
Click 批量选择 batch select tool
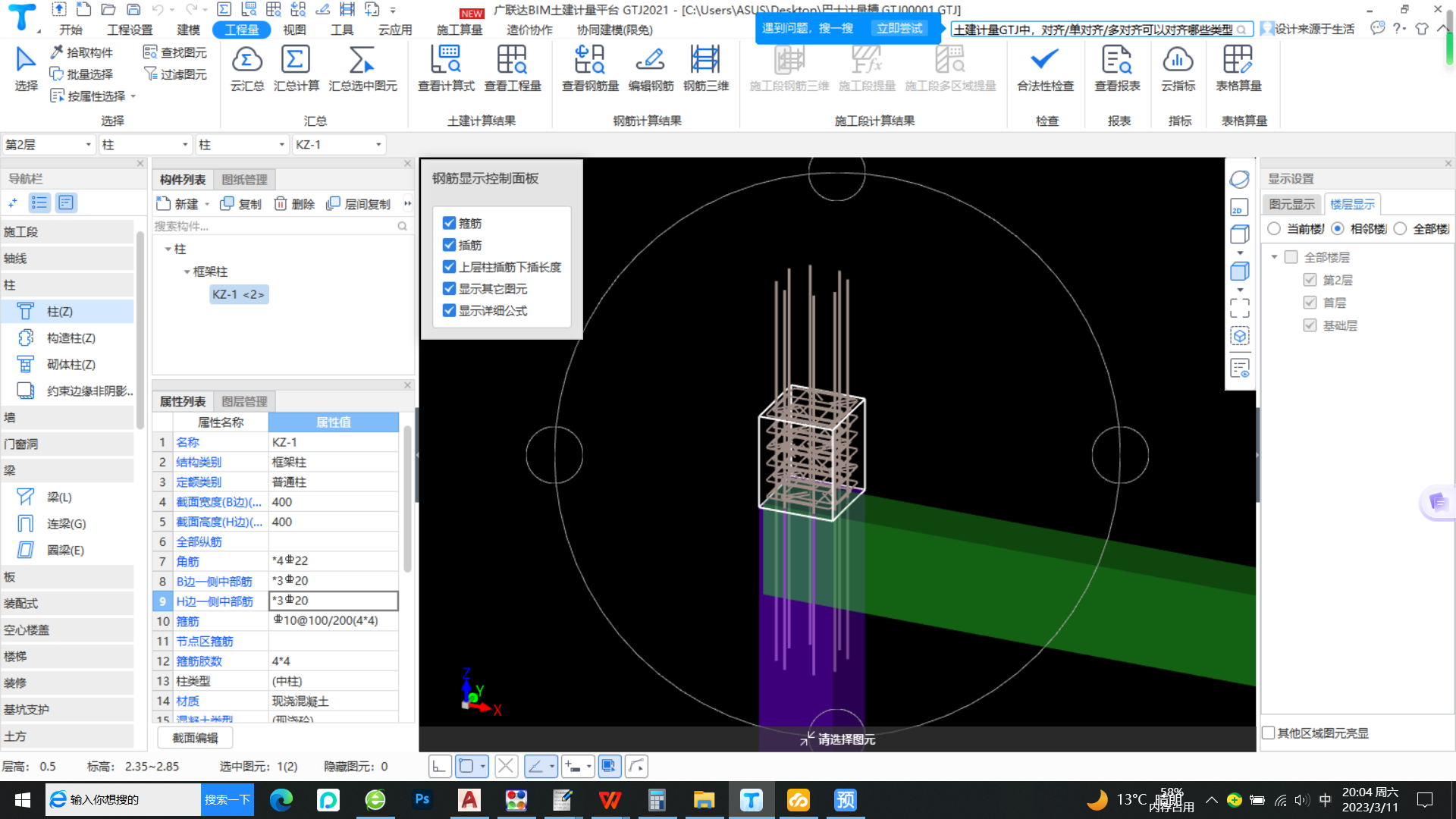82,74
